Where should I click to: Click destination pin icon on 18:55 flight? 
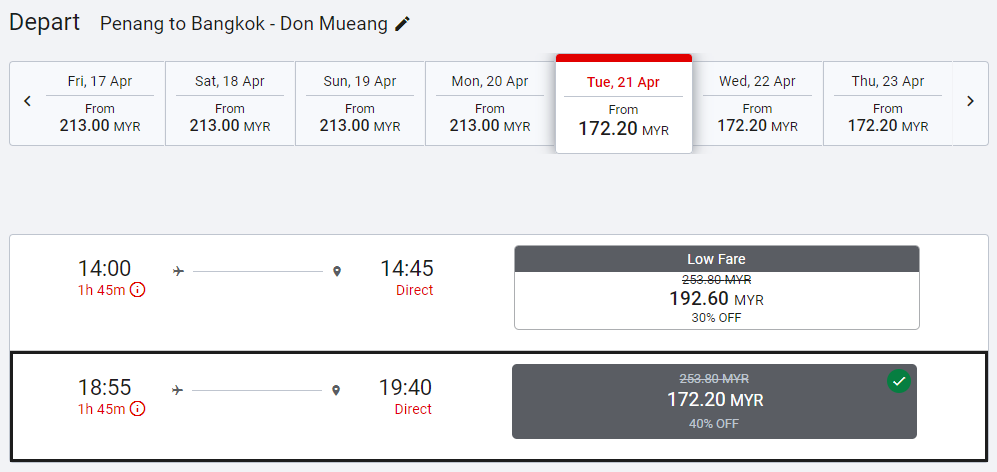tap(336, 390)
